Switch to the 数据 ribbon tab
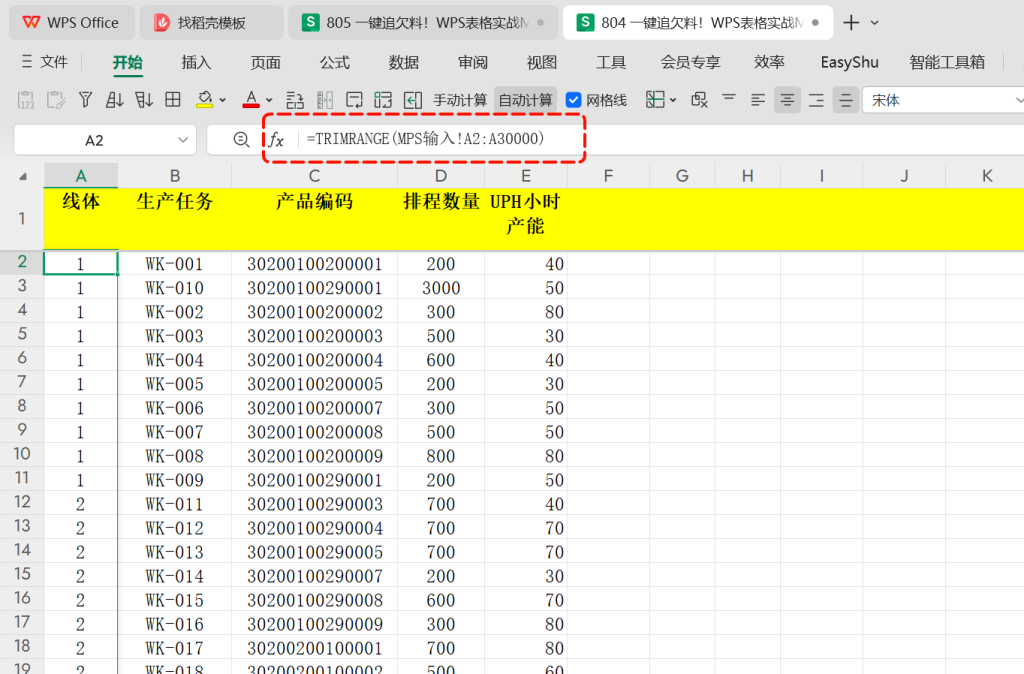Screen dimensions: 1024x674 [x=404, y=62]
